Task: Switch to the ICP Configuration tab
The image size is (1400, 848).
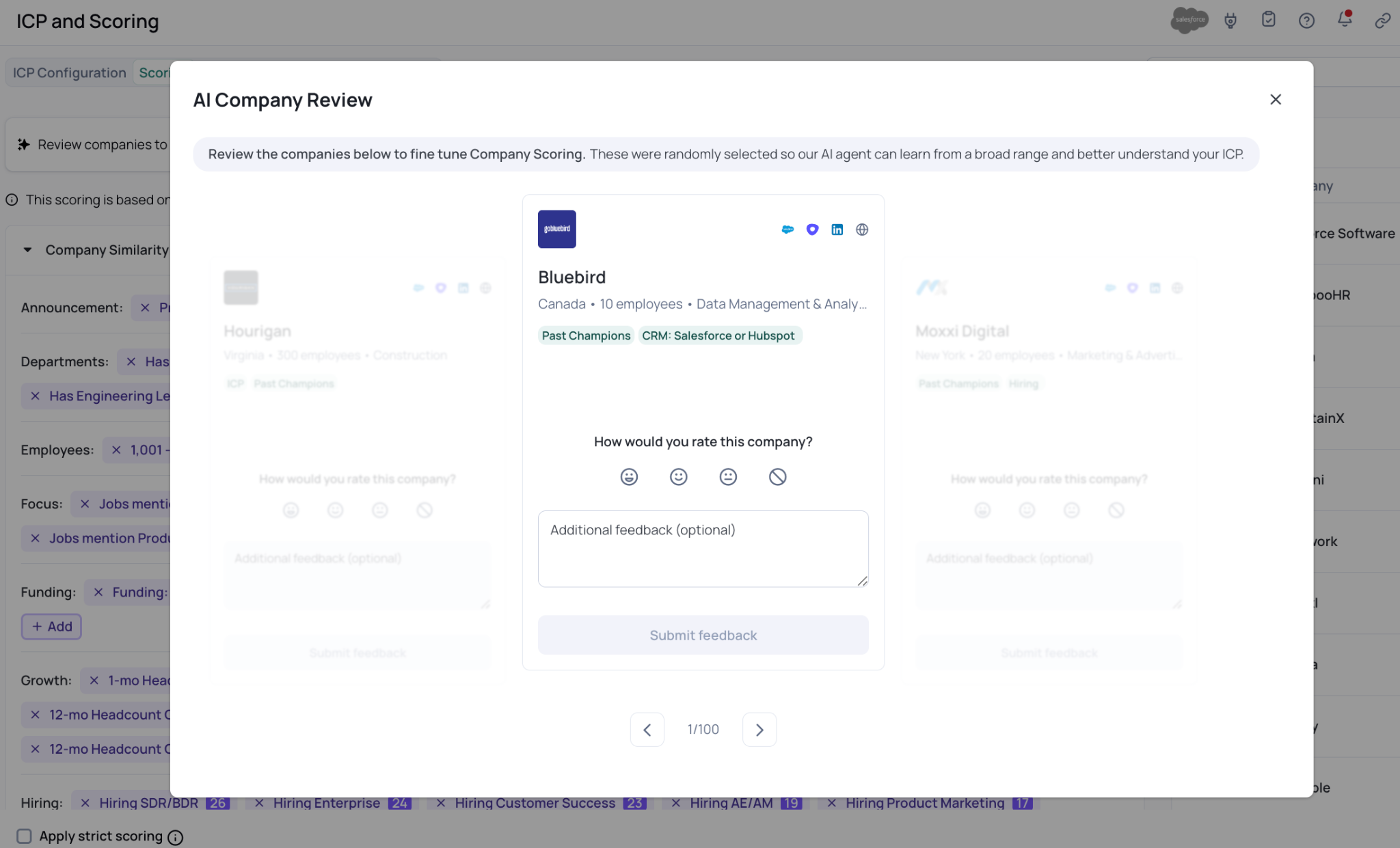Action: tap(69, 72)
